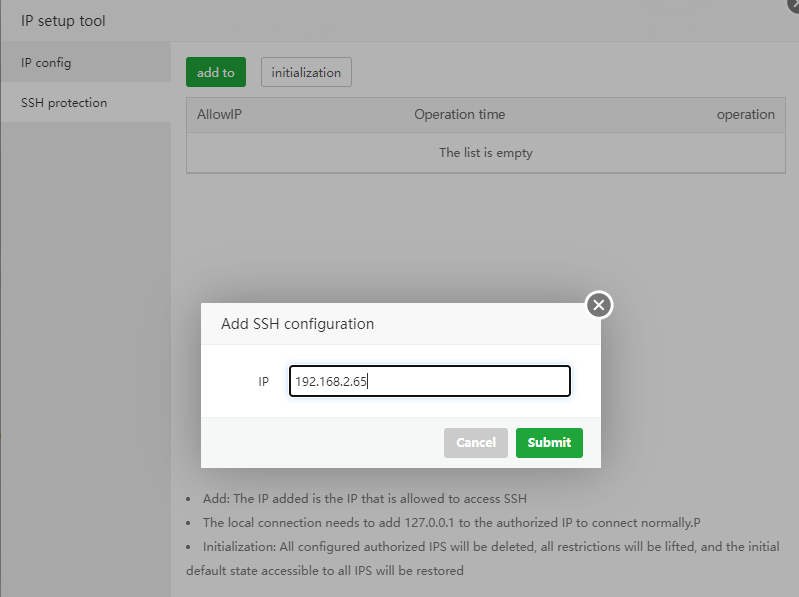Click the operation column header
799x597 pixels.
(745, 115)
